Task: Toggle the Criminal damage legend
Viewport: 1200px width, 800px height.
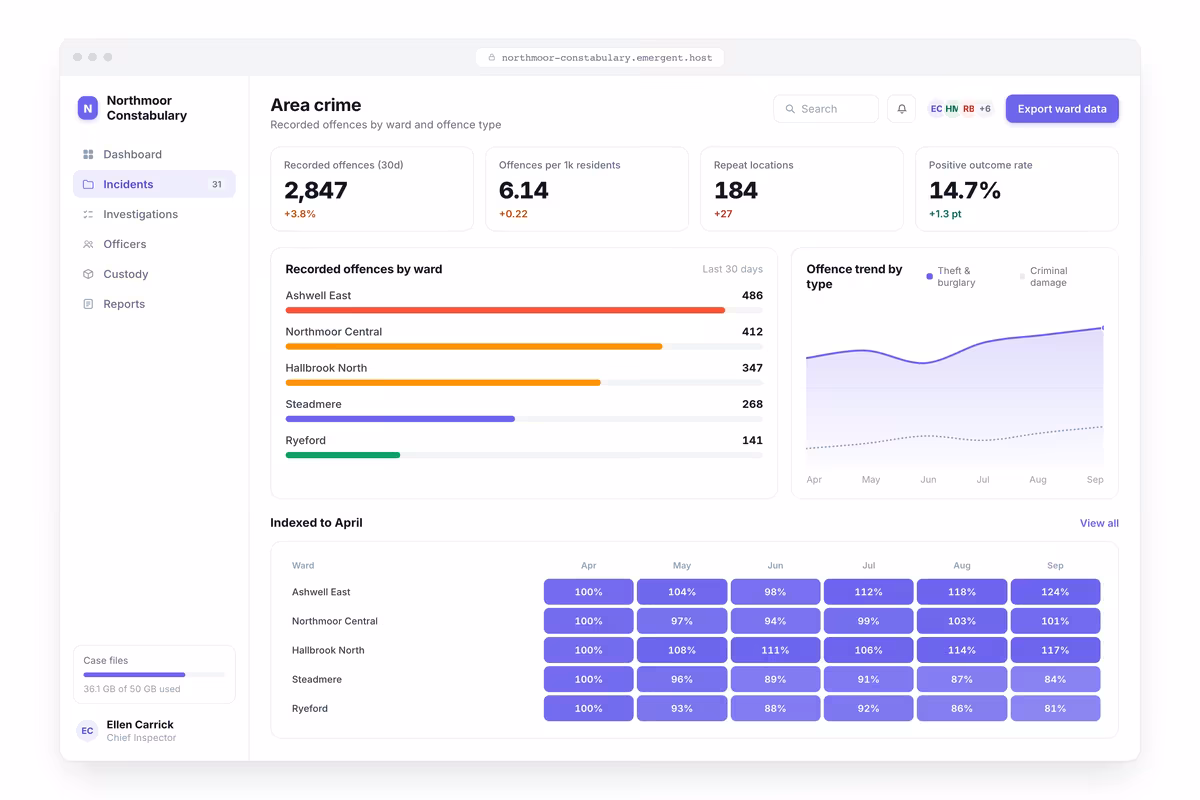Action: click(x=1043, y=277)
